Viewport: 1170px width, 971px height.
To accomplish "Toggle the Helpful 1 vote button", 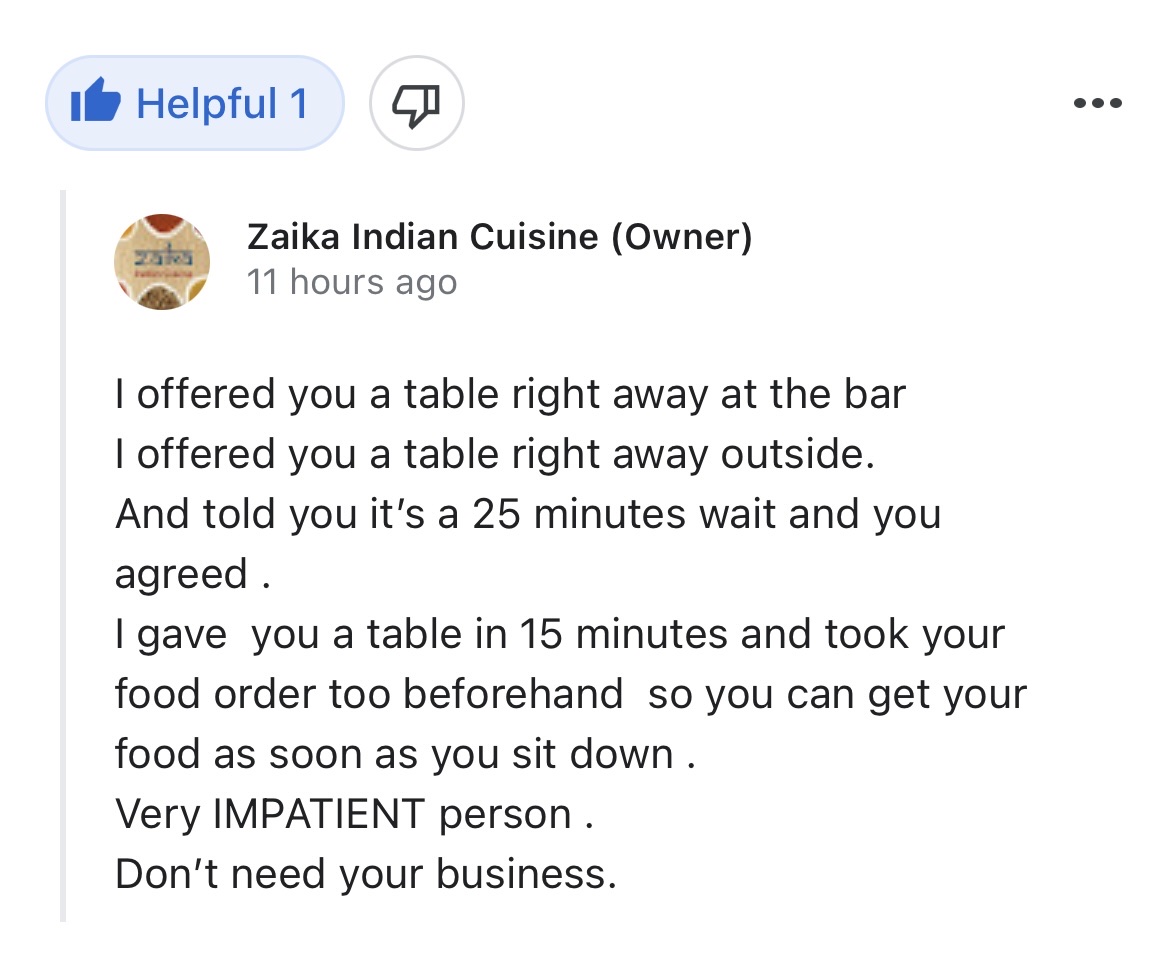I will pyautogui.click(x=194, y=104).
